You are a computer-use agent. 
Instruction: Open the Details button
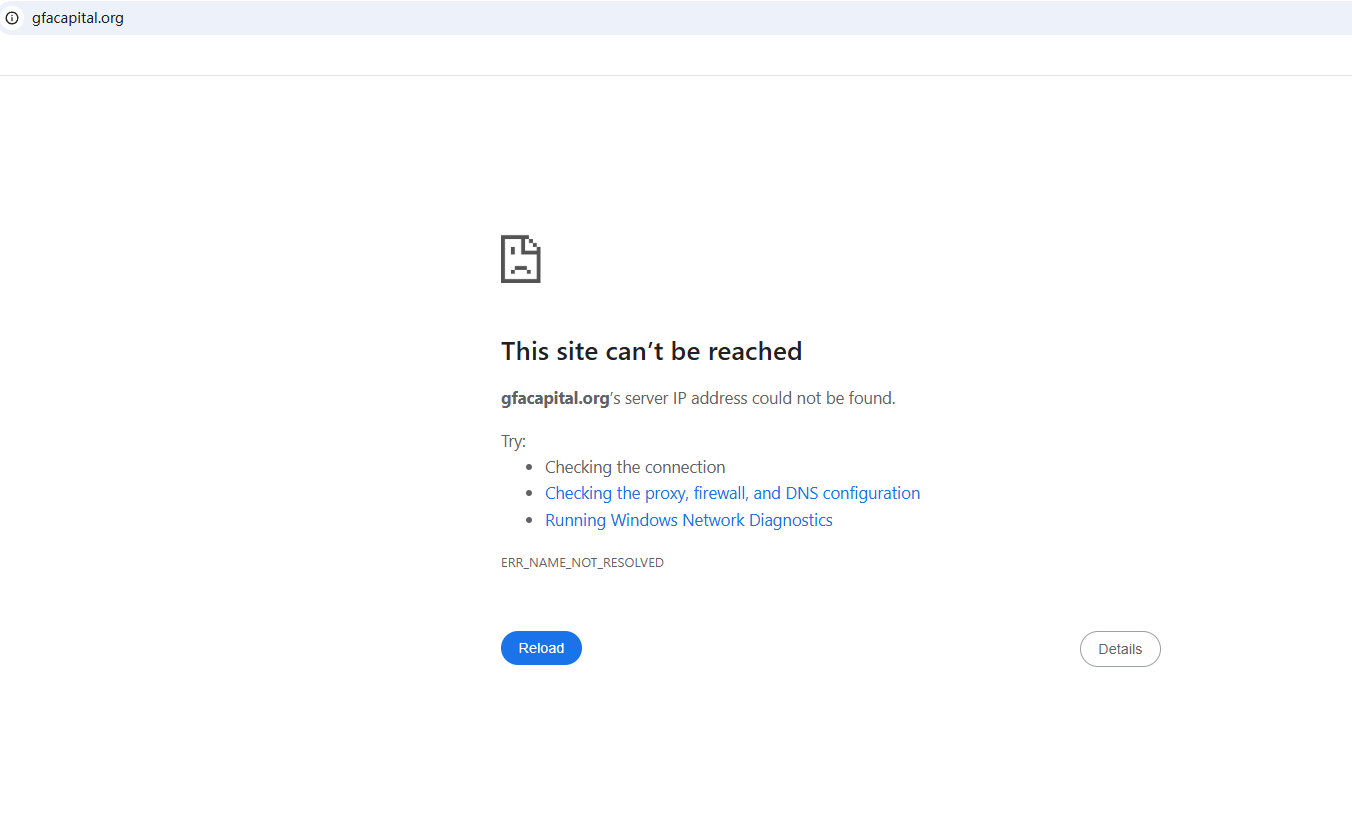click(1120, 649)
